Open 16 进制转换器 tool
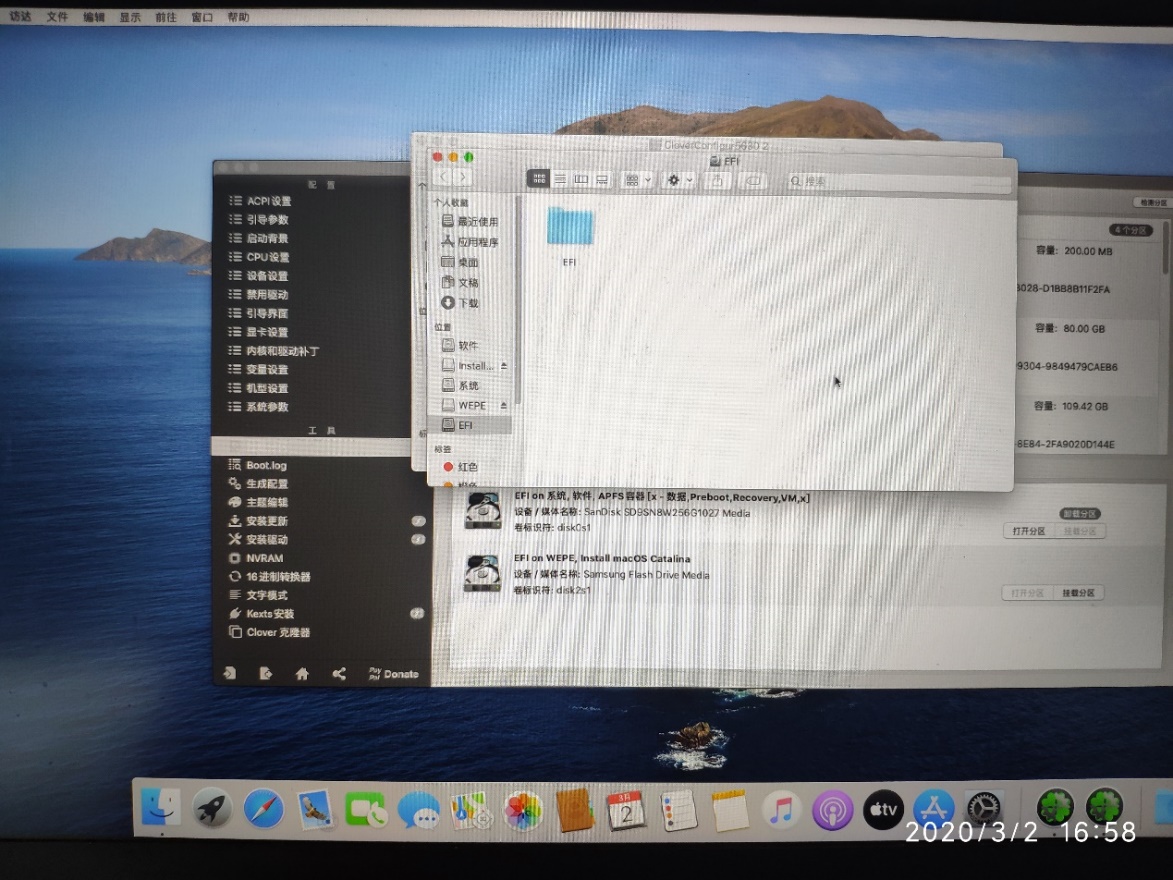 pyautogui.click(x=269, y=576)
